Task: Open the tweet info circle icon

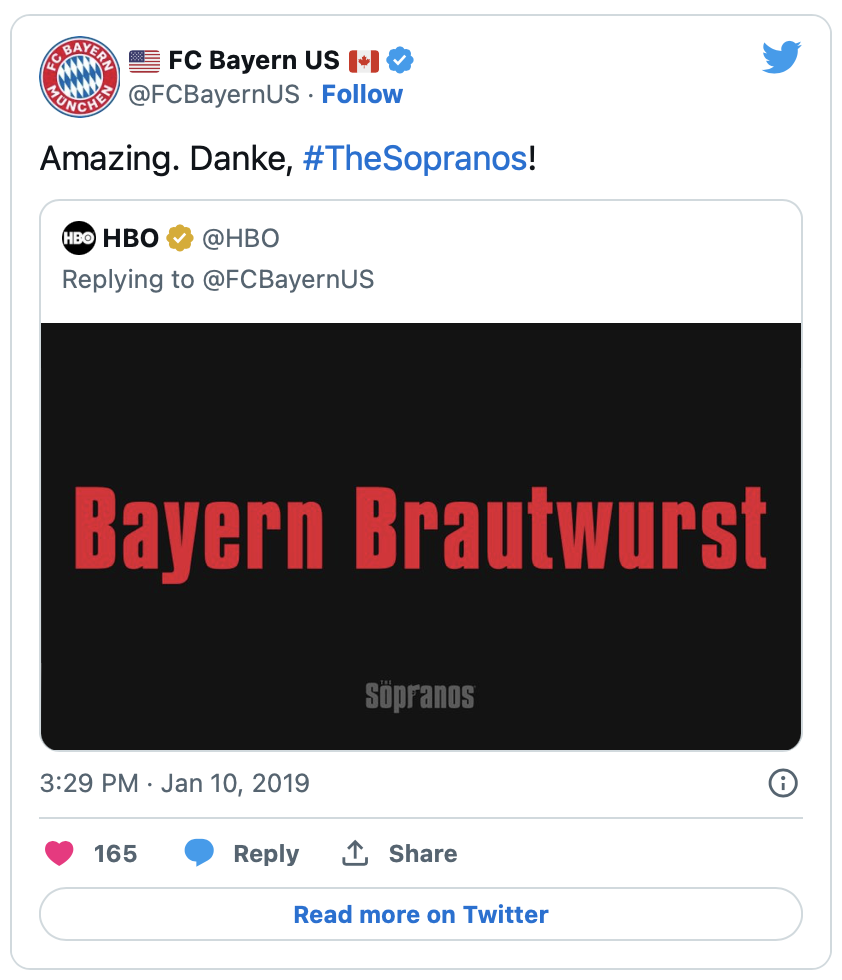Action: (783, 782)
